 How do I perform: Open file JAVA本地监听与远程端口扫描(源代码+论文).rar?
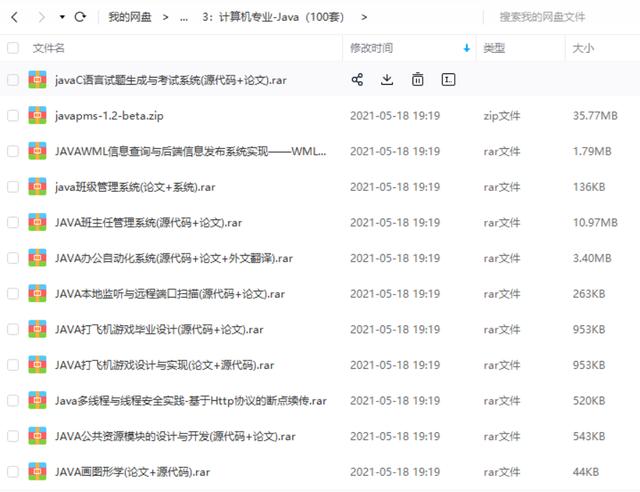(170, 294)
